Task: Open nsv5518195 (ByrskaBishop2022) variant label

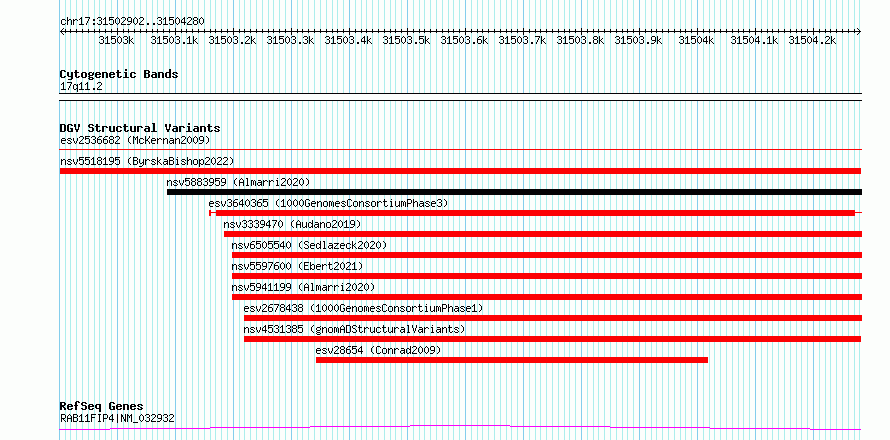Action: (x=147, y=161)
